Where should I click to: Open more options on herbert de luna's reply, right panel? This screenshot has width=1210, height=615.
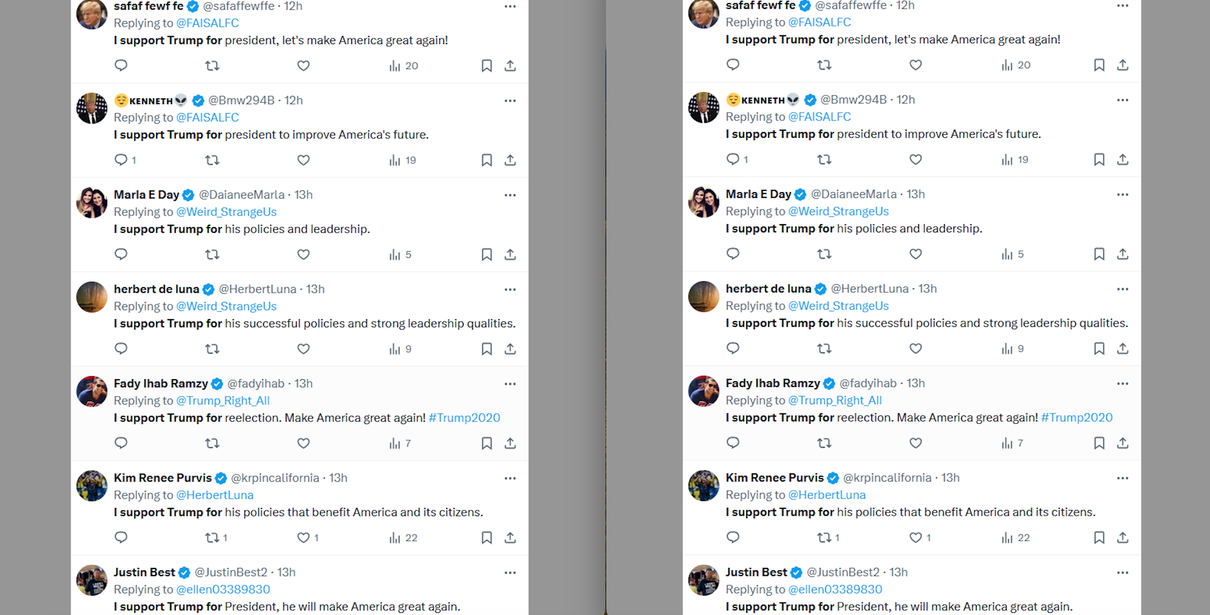click(x=1122, y=289)
